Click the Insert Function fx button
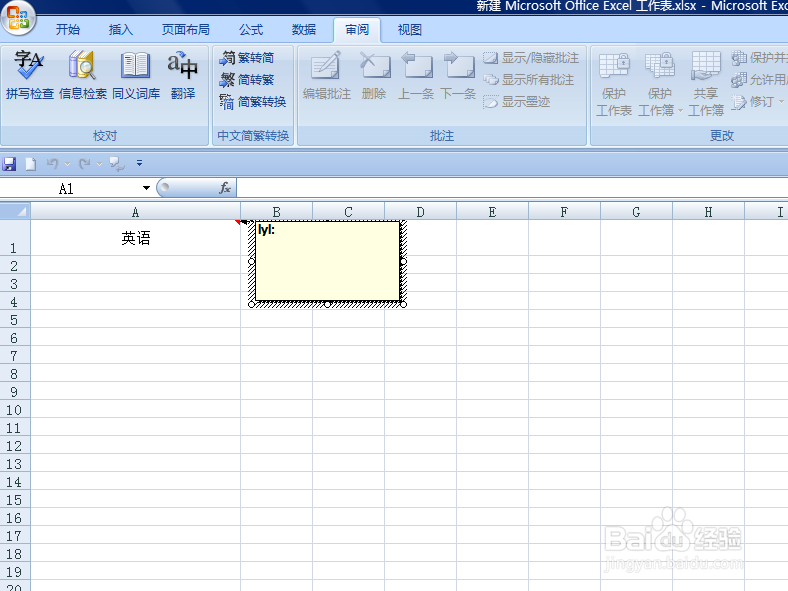 tap(225, 188)
